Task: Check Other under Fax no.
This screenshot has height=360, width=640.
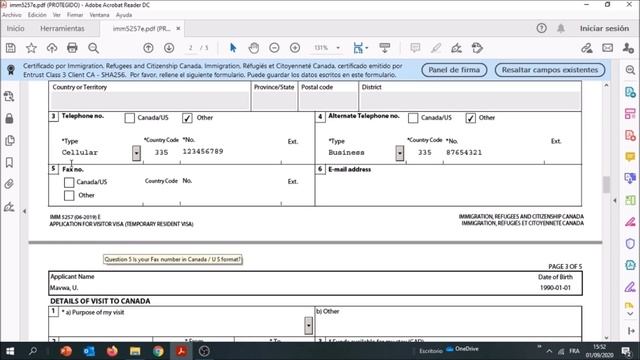Action: [69, 196]
